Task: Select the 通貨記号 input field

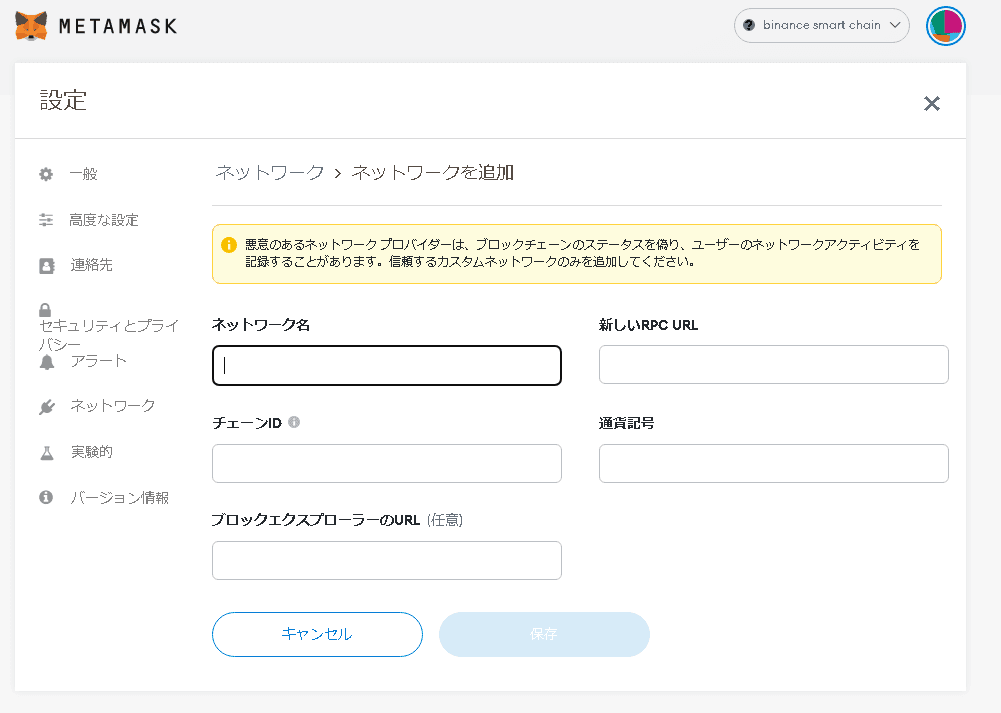Action: (x=772, y=463)
